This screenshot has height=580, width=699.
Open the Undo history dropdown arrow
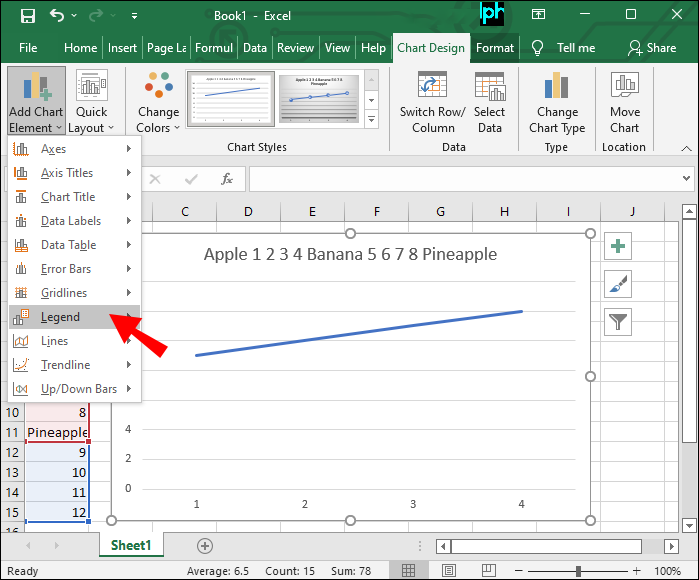click(x=74, y=16)
